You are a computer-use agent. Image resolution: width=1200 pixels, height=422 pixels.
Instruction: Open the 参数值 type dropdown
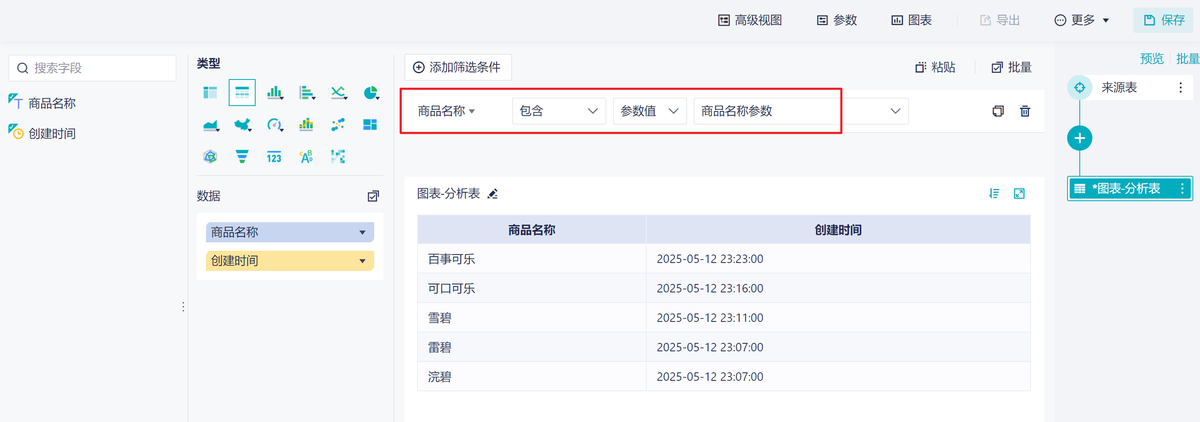point(649,111)
